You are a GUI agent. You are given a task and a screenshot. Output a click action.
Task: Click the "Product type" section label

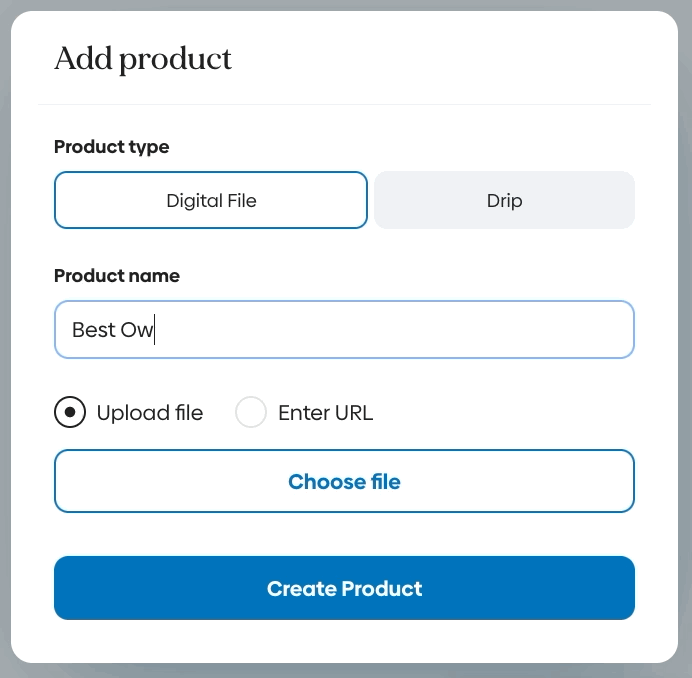[x=112, y=147]
